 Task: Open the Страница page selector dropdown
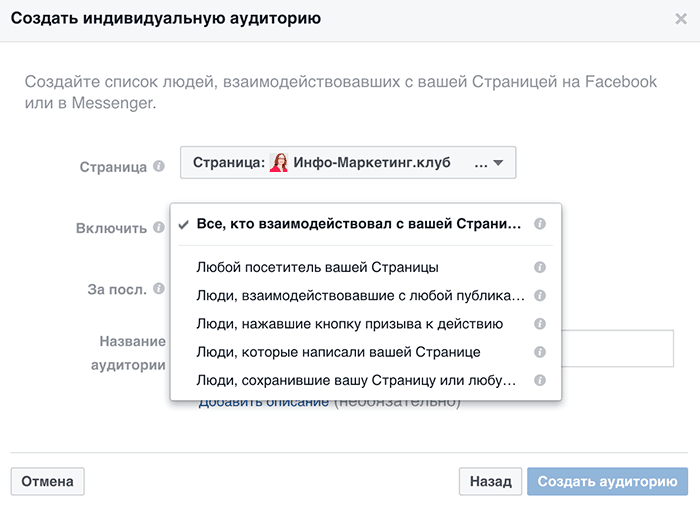click(x=348, y=163)
